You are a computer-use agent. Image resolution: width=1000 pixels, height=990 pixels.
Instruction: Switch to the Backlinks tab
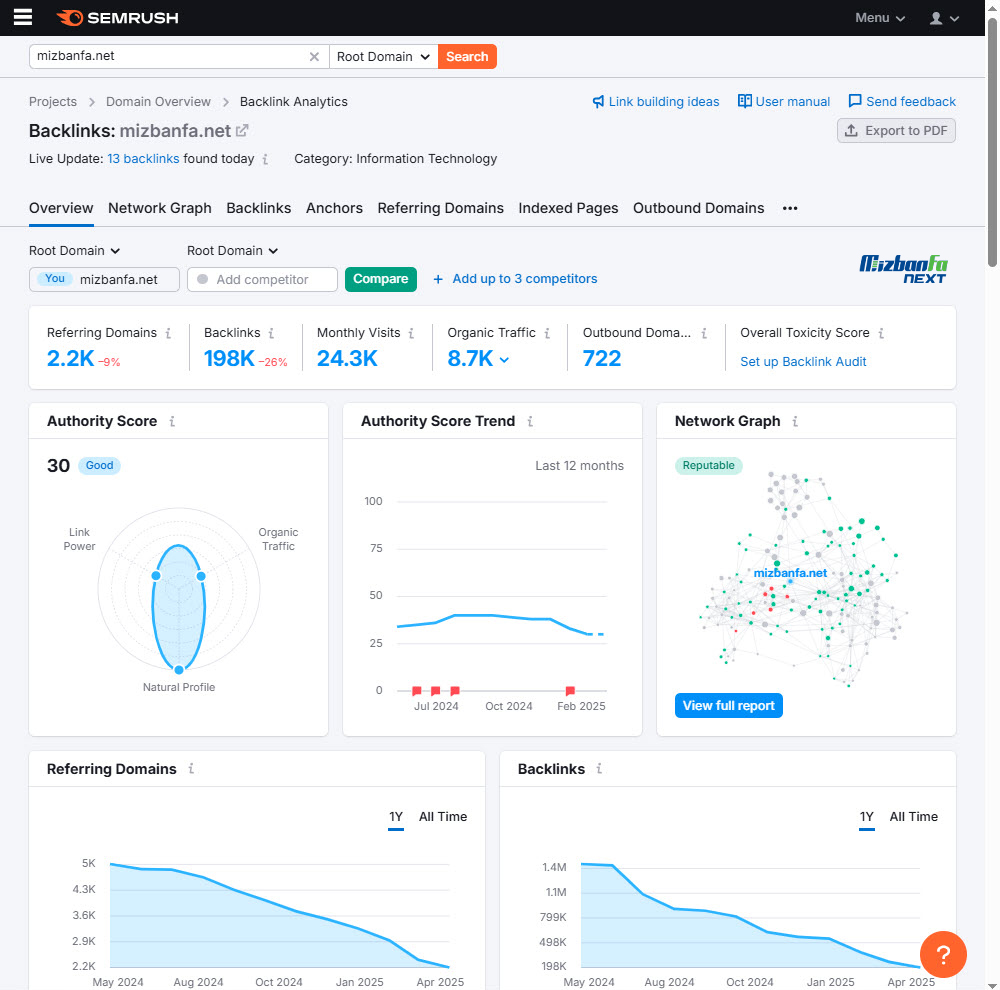258,209
